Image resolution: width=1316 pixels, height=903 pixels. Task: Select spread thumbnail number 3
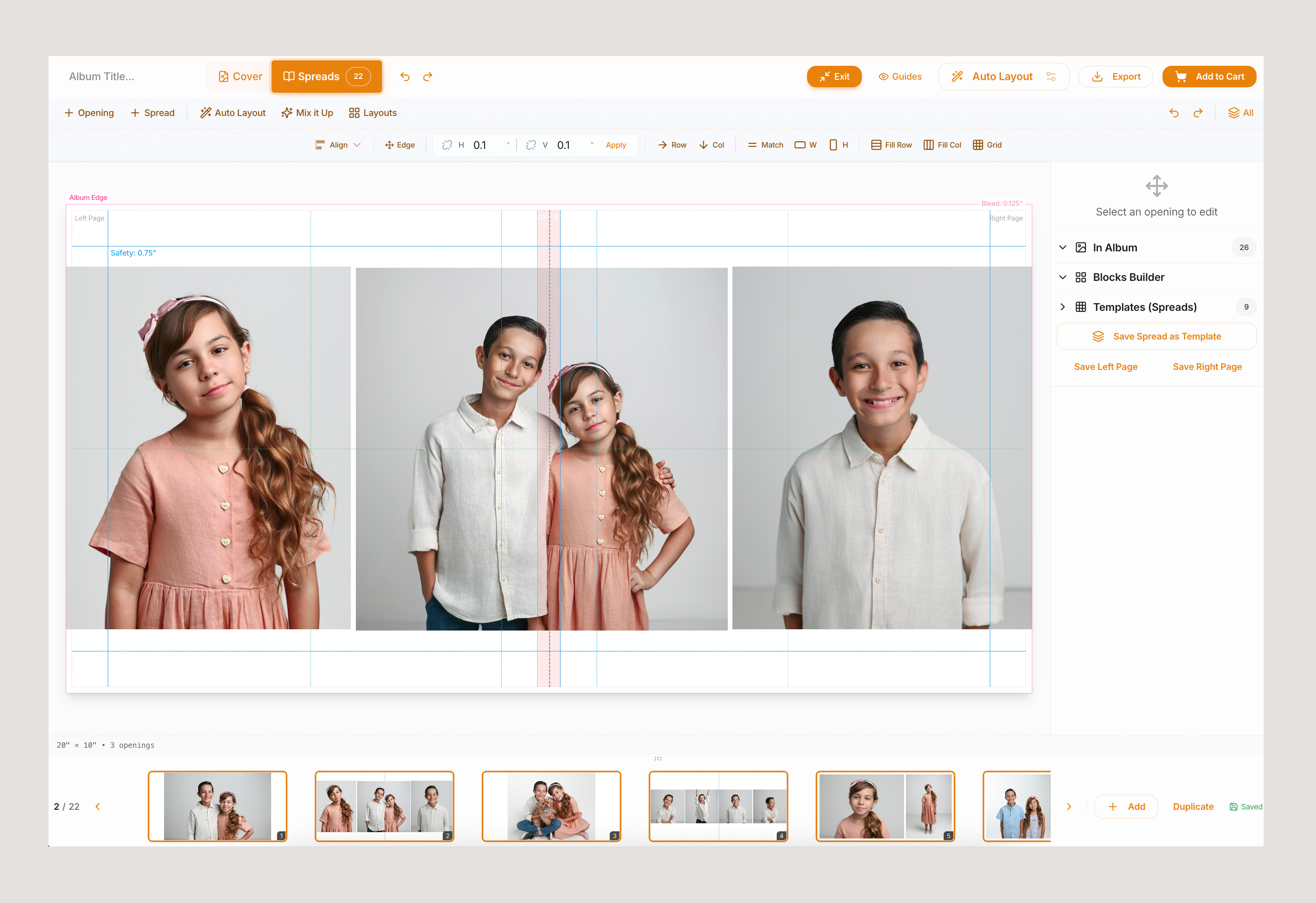pos(551,806)
